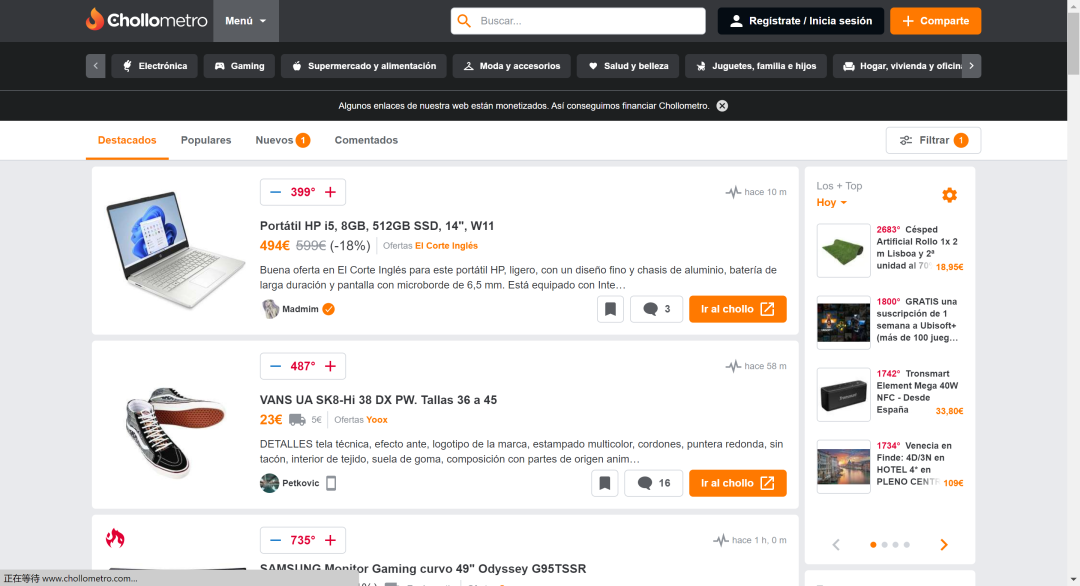This screenshot has height=586, width=1080.
Task: Click the Tronsmart speaker thumbnail
Action: tap(844, 395)
